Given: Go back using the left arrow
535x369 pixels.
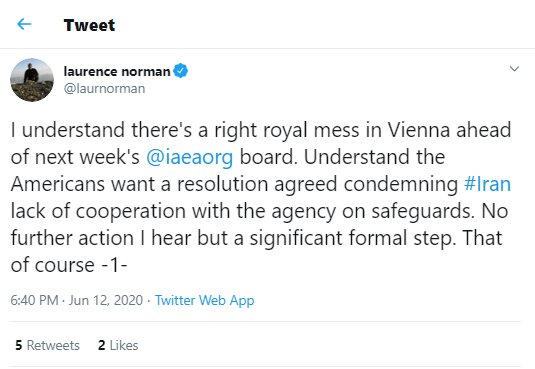Looking at the screenshot, I should [x=24, y=24].
